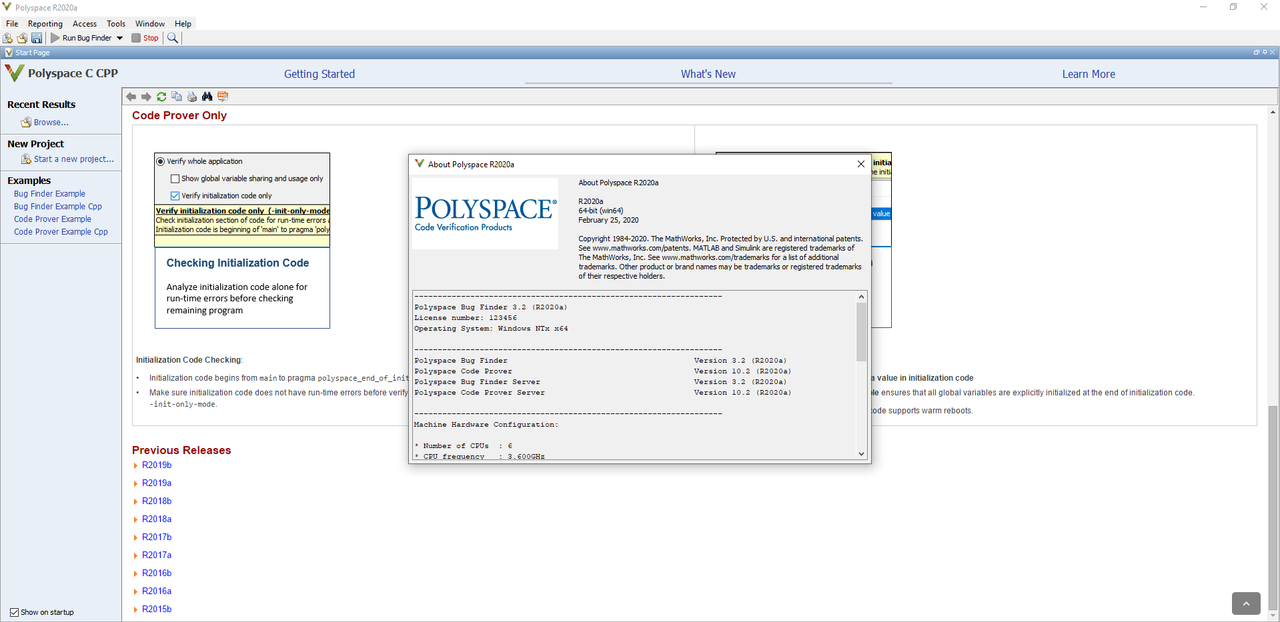Open the Bug Finder Example link
The width and height of the screenshot is (1280, 622).
[x=50, y=194]
